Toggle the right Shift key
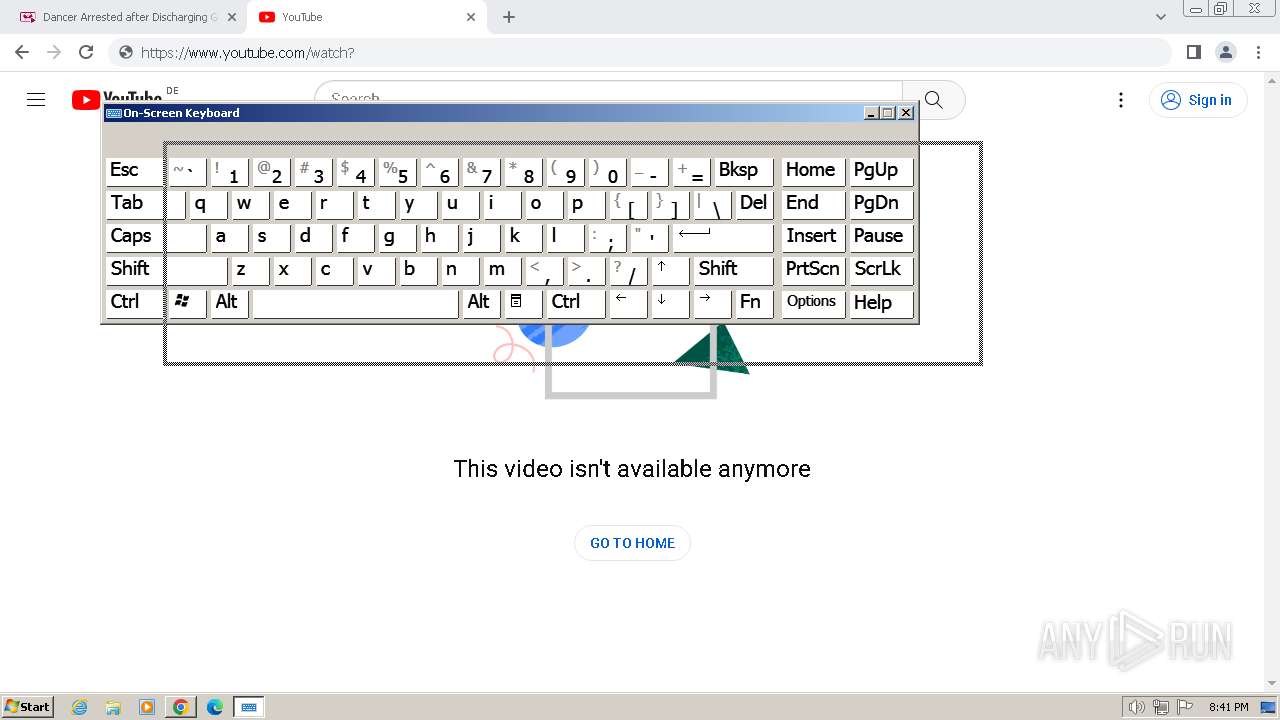 point(733,270)
